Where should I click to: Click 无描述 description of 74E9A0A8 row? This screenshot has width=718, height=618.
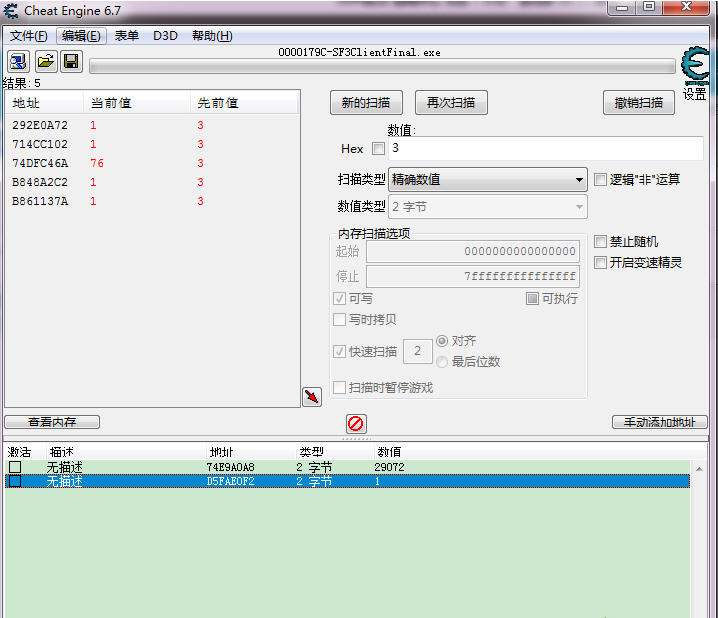(x=65, y=467)
